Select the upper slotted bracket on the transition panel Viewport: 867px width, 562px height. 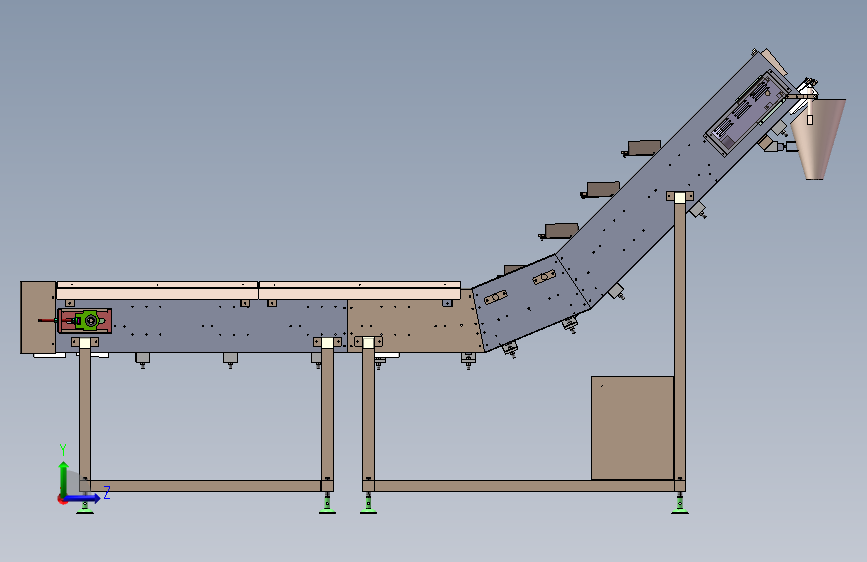[x=544, y=277]
